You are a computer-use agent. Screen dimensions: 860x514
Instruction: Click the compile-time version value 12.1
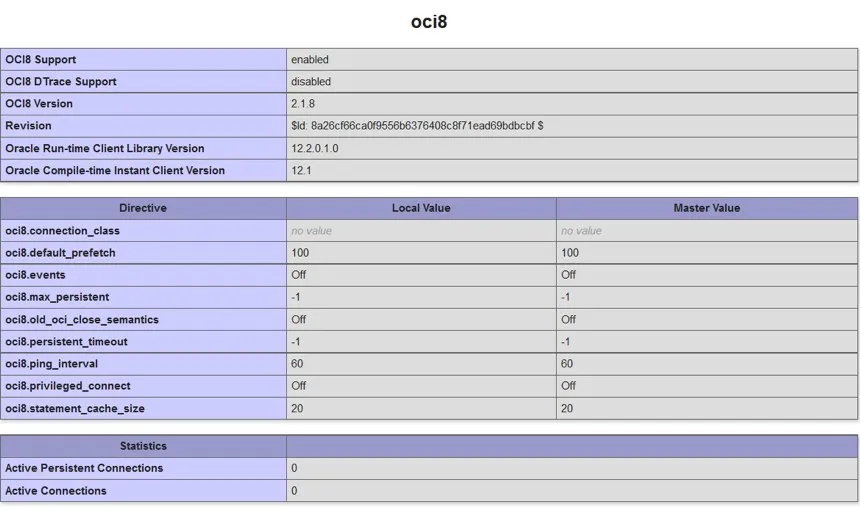click(x=301, y=171)
